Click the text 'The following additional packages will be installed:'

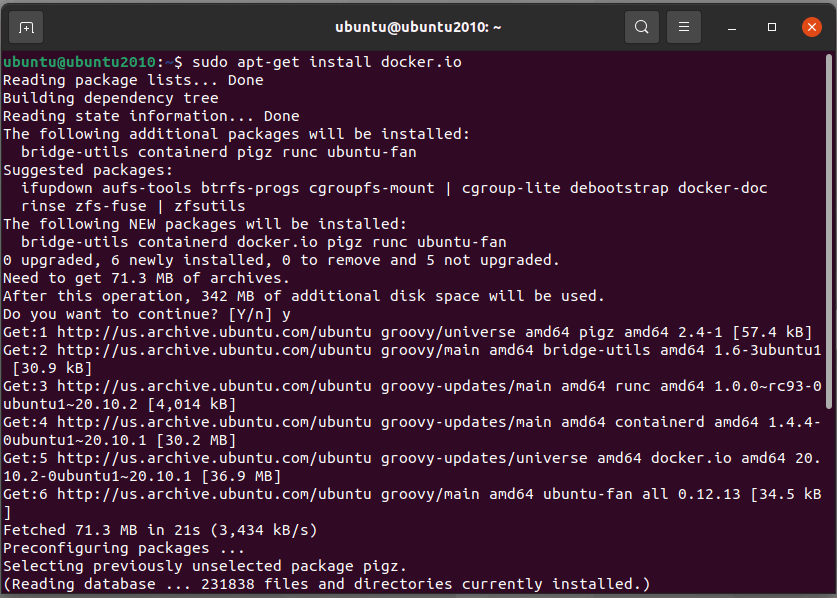pos(236,134)
